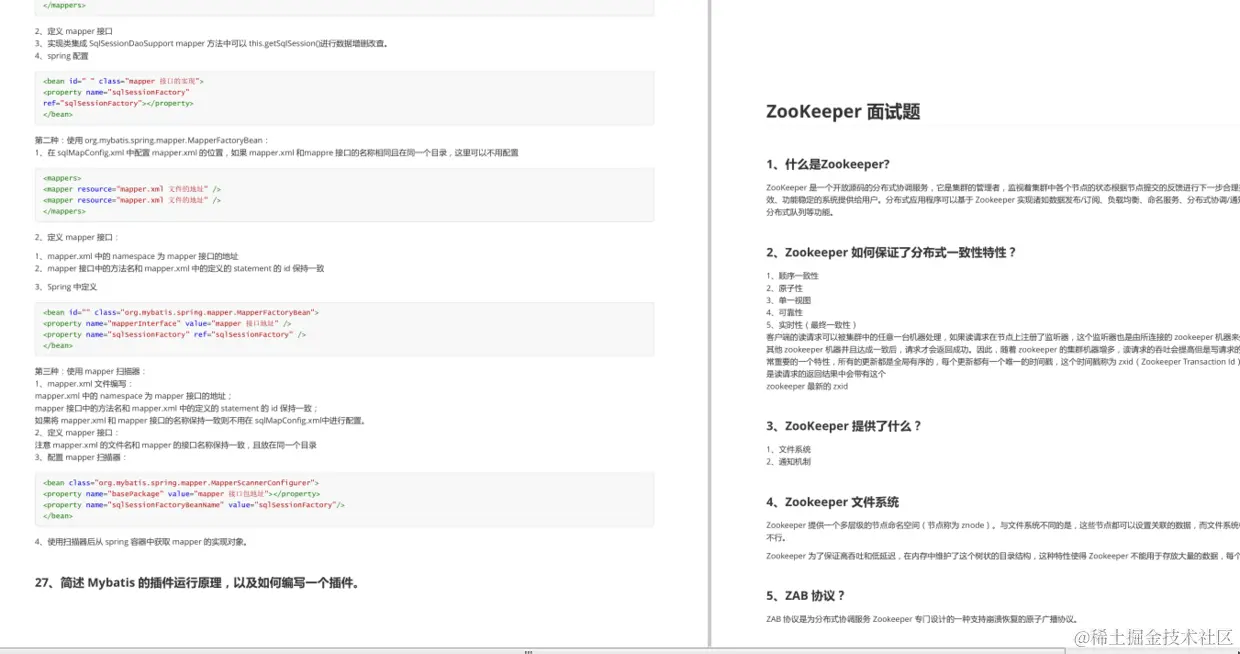1240x654 pixels.
Task: Click the heading "ZooKeeper 面试题"
Action: click(843, 112)
